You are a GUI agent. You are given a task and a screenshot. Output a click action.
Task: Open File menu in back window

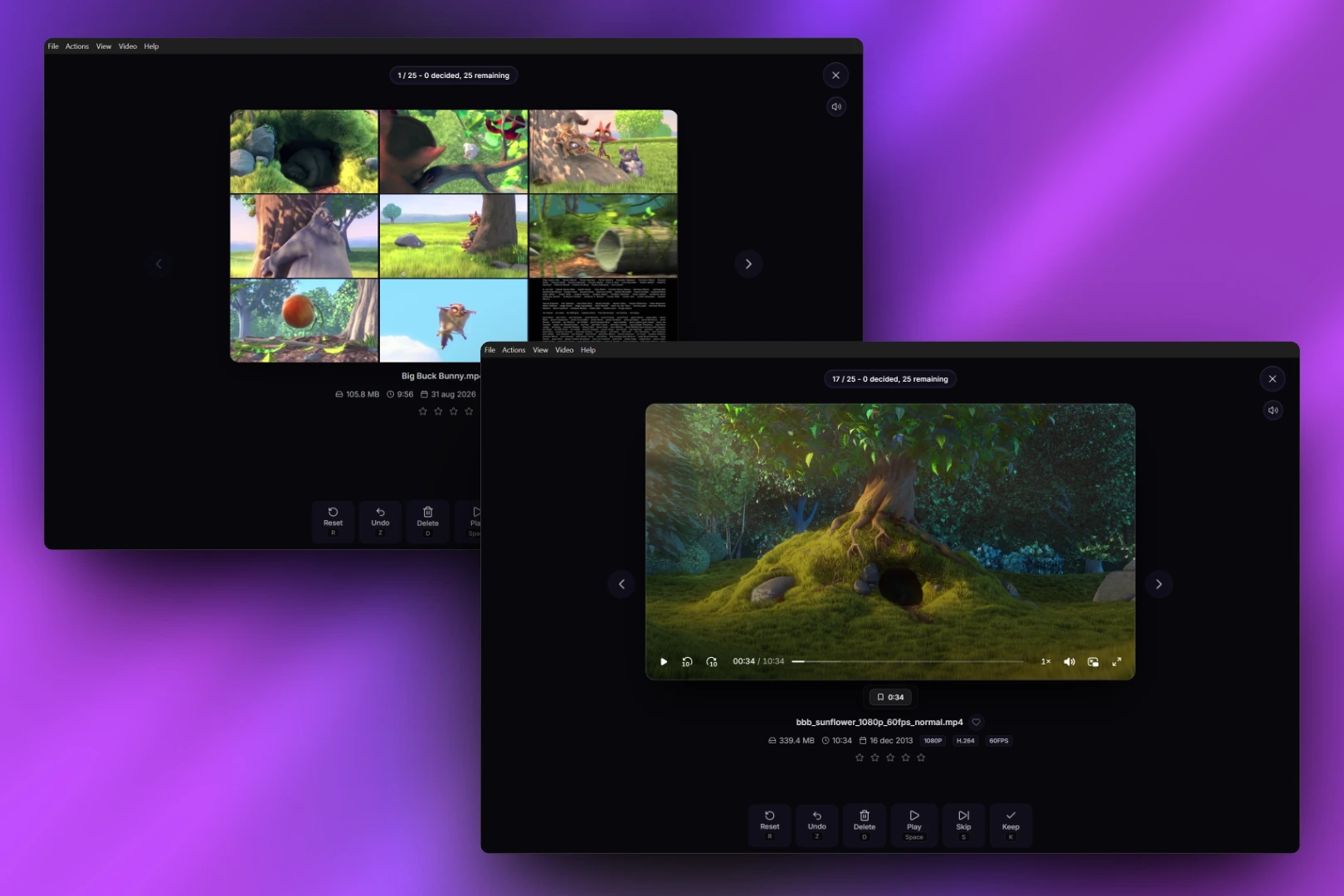tap(53, 46)
